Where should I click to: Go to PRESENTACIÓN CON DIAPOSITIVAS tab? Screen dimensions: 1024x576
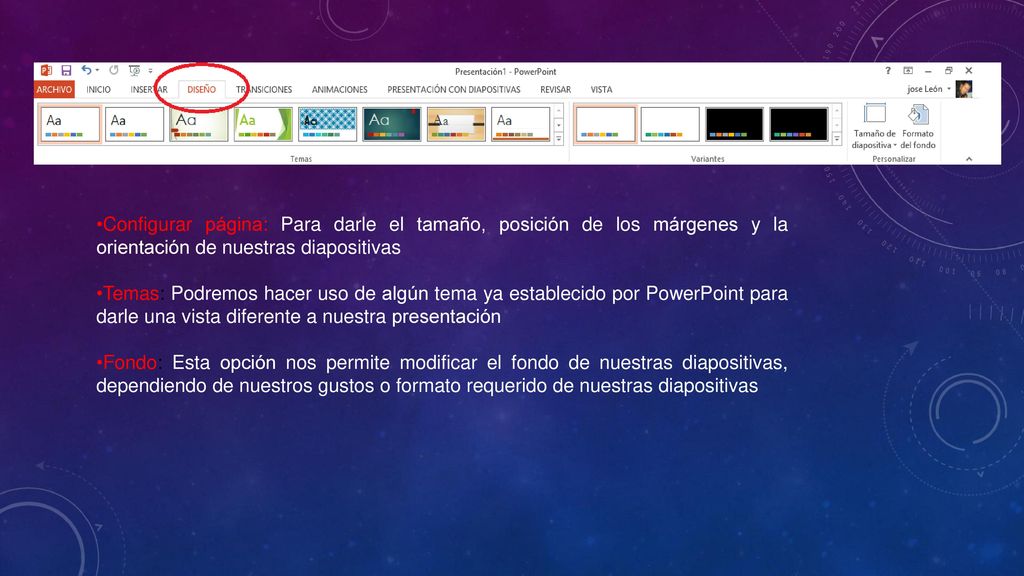tap(454, 89)
